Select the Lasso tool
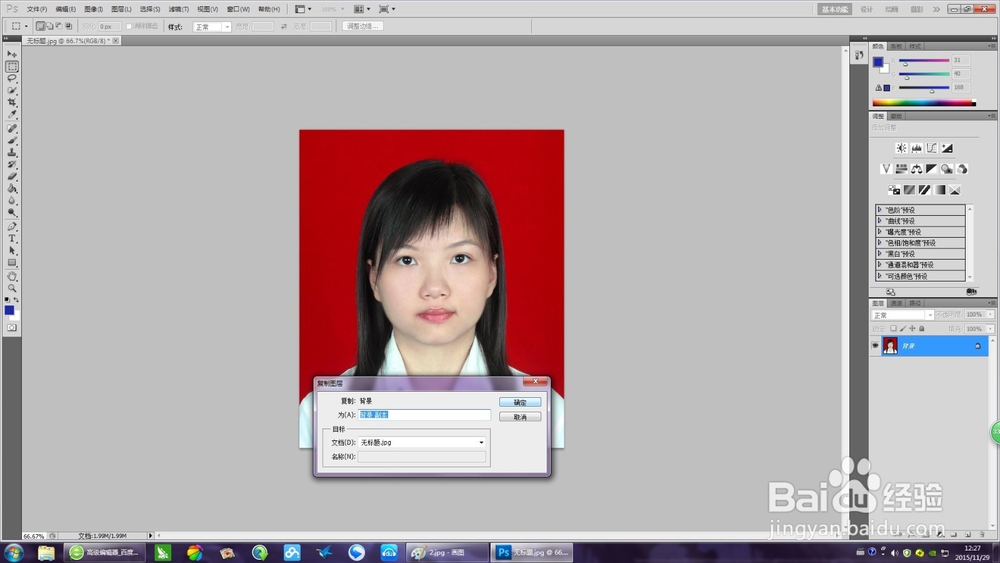This screenshot has width=1000, height=563. [12, 78]
